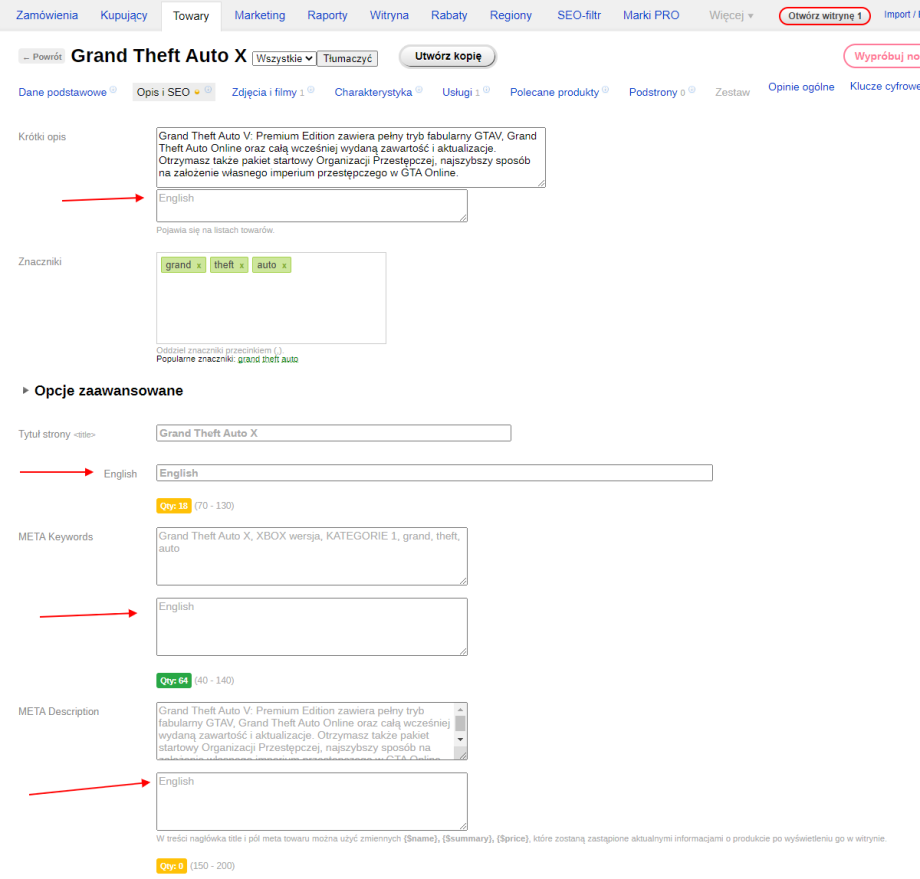Remove the 'theft' tag with its x
The height and width of the screenshot is (879, 920).
click(x=242, y=265)
